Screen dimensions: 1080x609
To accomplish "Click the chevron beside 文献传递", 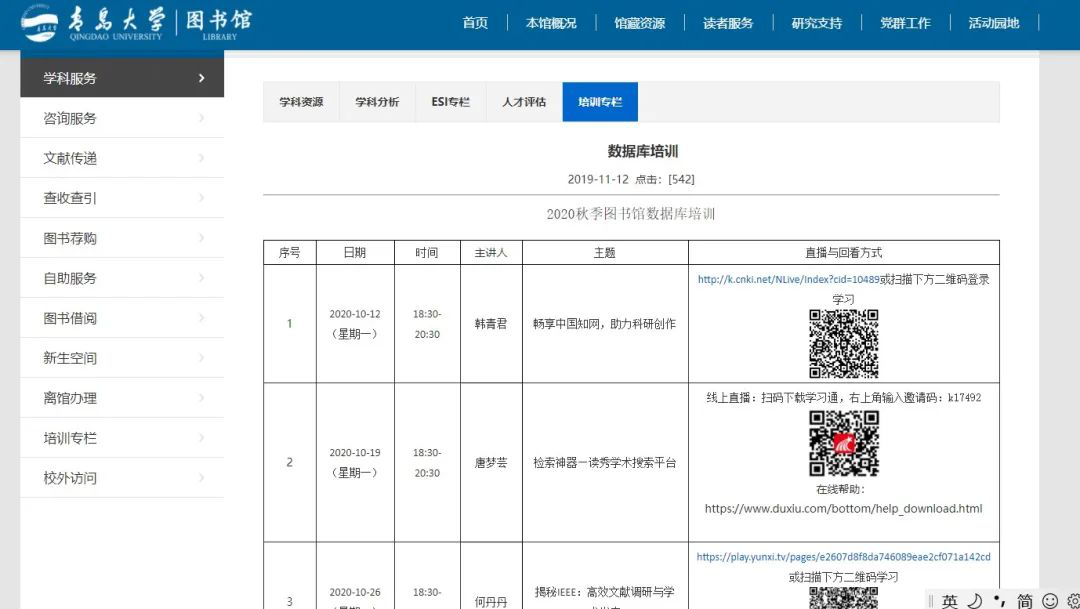I will 201,158.
